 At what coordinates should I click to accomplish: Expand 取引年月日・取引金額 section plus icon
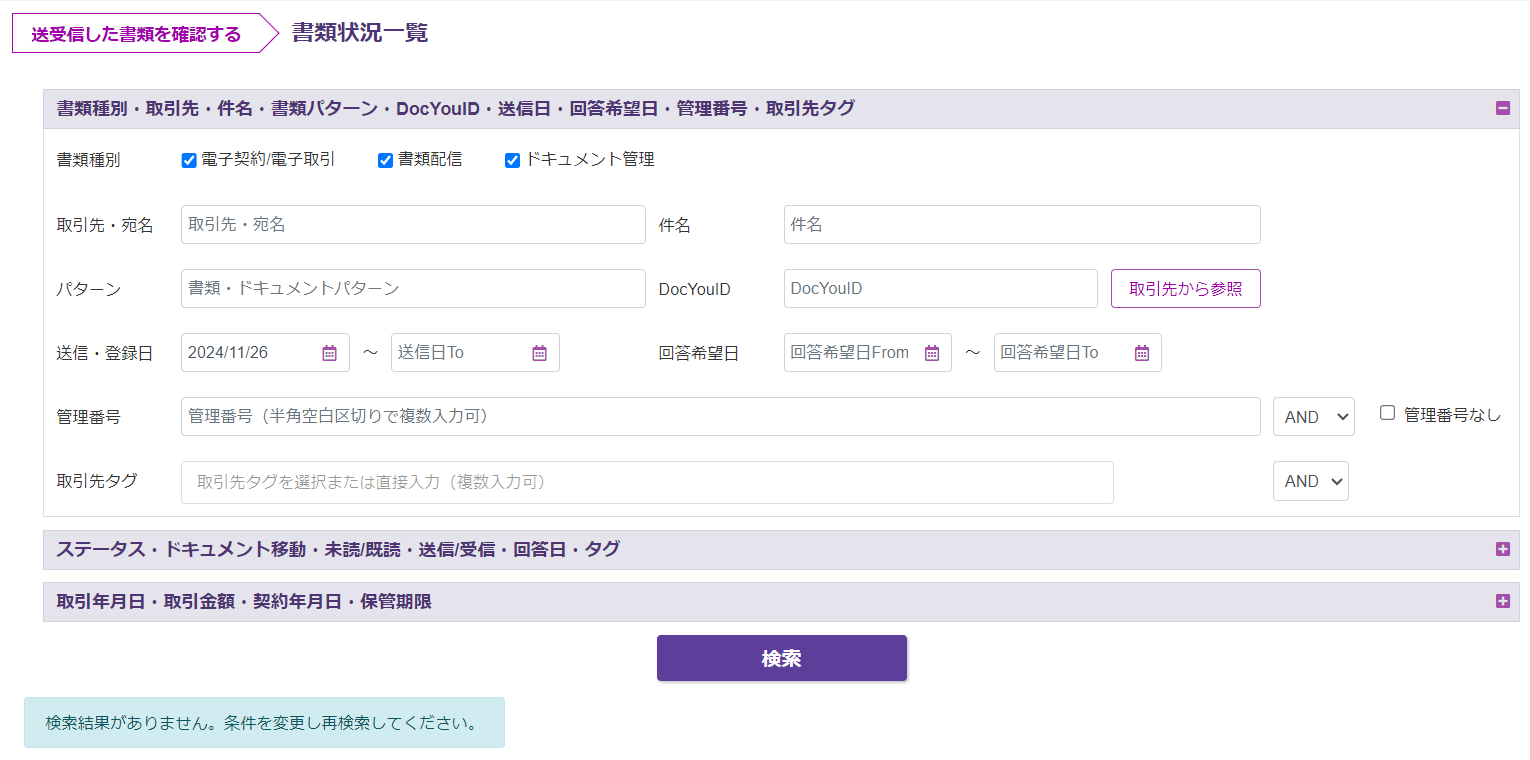click(1502, 601)
